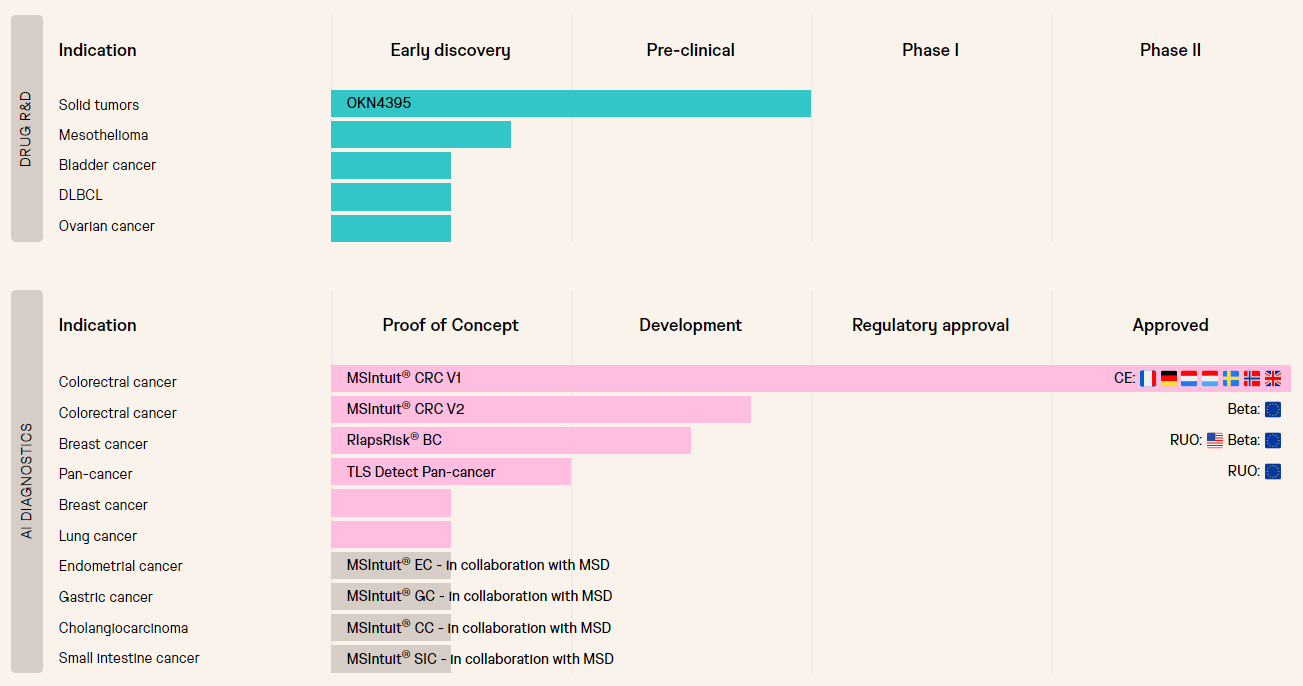Click the Lung cancer indication label
The image size is (1303, 686).
[x=98, y=536]
